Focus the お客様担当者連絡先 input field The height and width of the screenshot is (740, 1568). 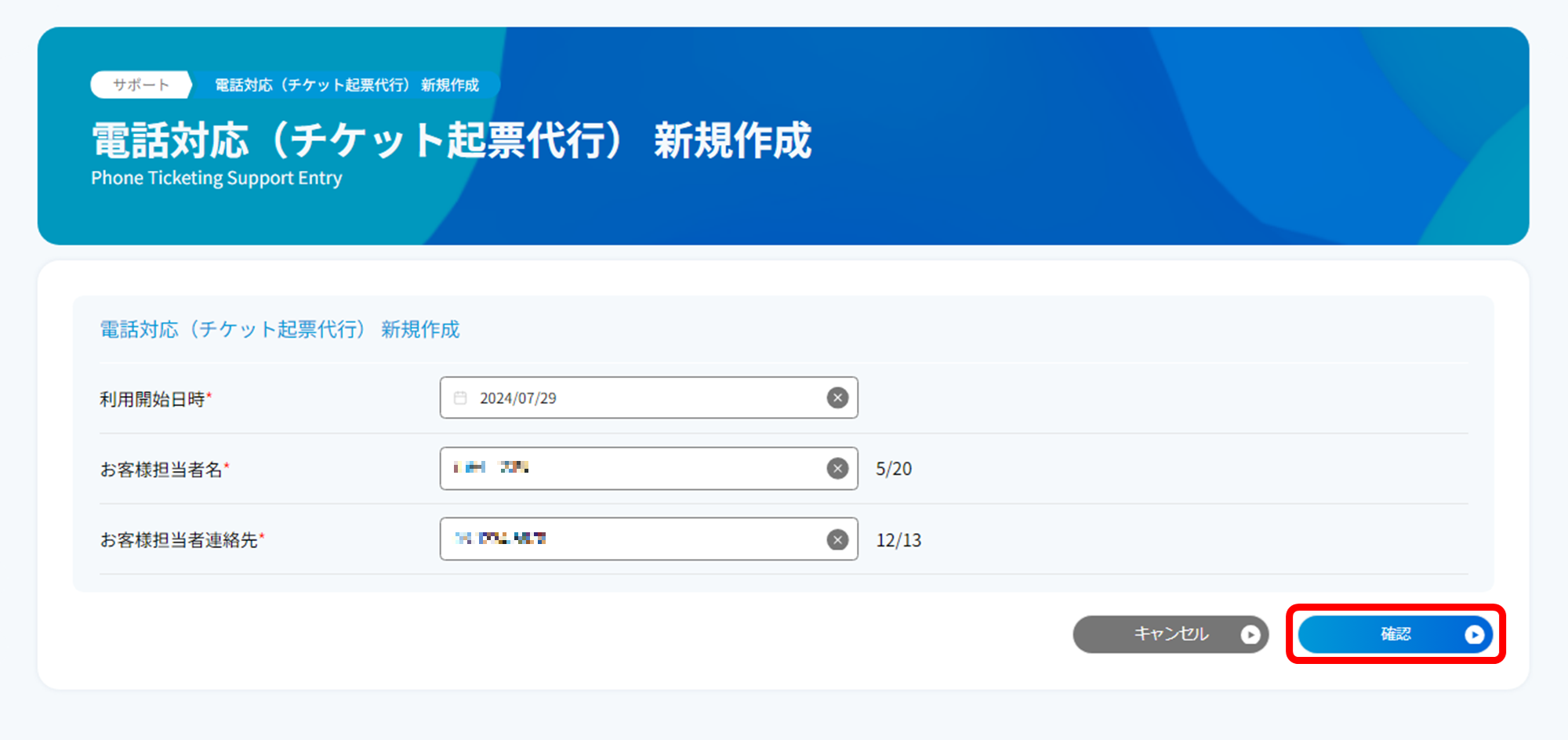[x=648, y=539]
